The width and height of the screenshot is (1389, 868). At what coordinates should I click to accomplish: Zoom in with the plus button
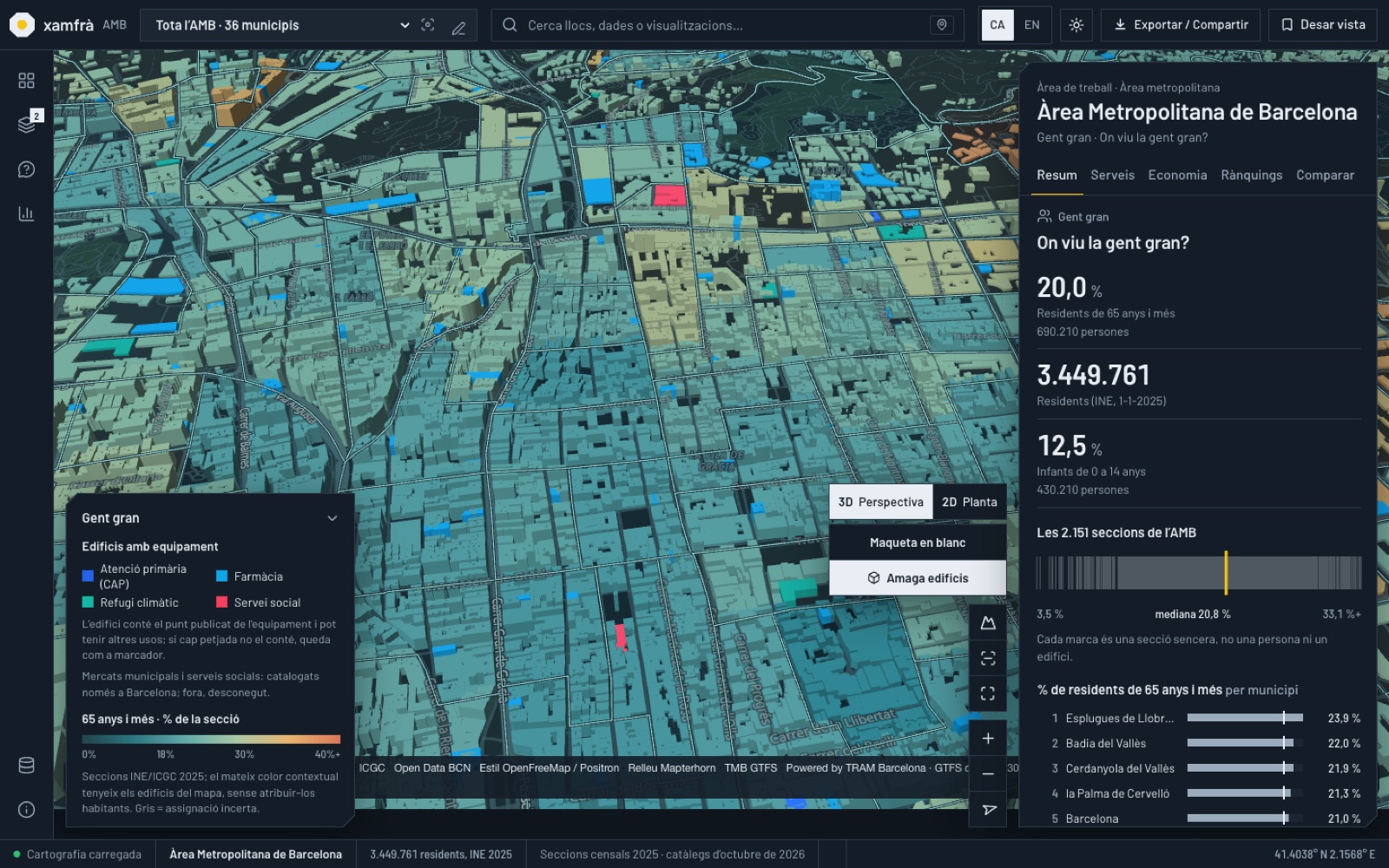(988, 739)
